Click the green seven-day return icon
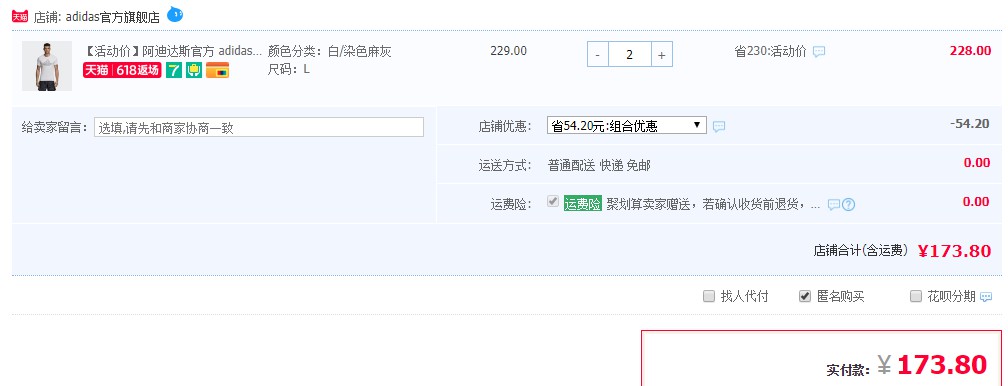The width and height of the screenshot is (1008, 386). pos(174,70)
